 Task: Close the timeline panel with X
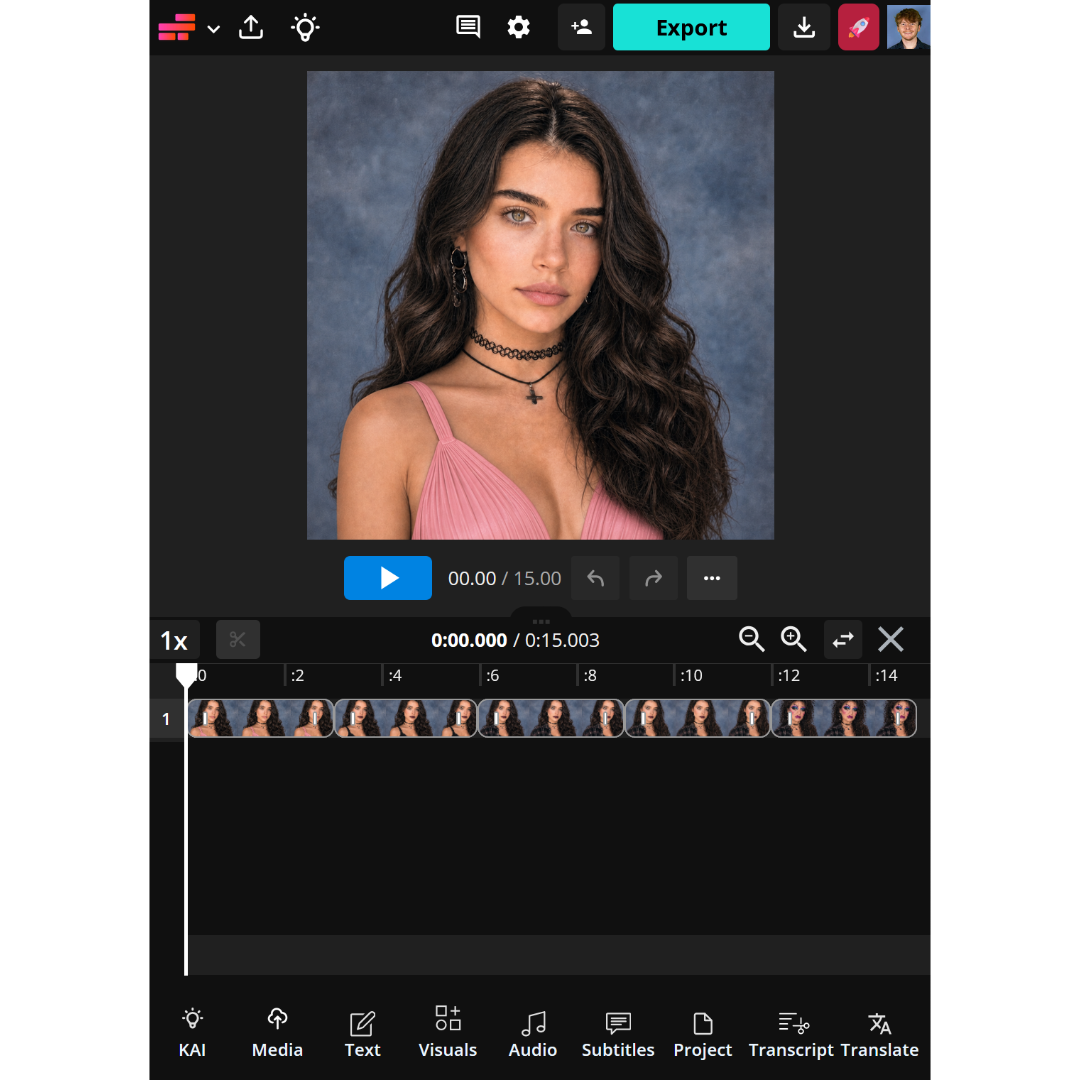point(891,639)
